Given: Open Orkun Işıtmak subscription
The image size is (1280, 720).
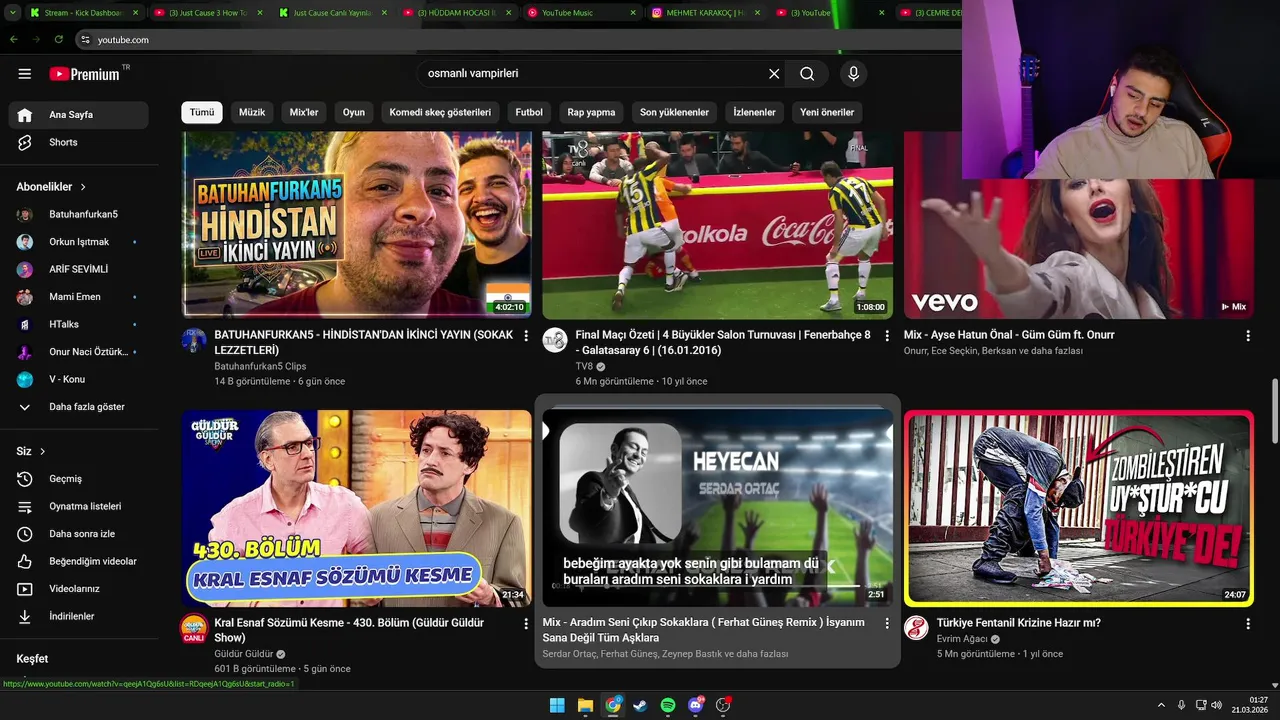Looking at the screenshot, I should [78, 242].
